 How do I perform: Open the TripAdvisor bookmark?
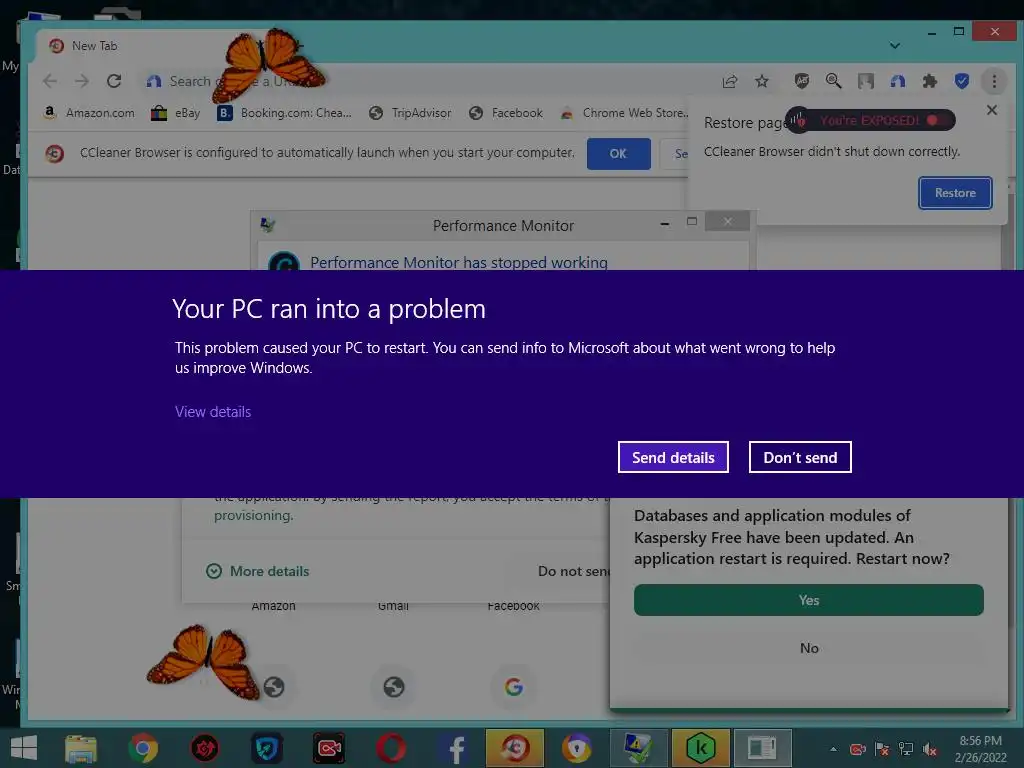[x=410, y=113]
